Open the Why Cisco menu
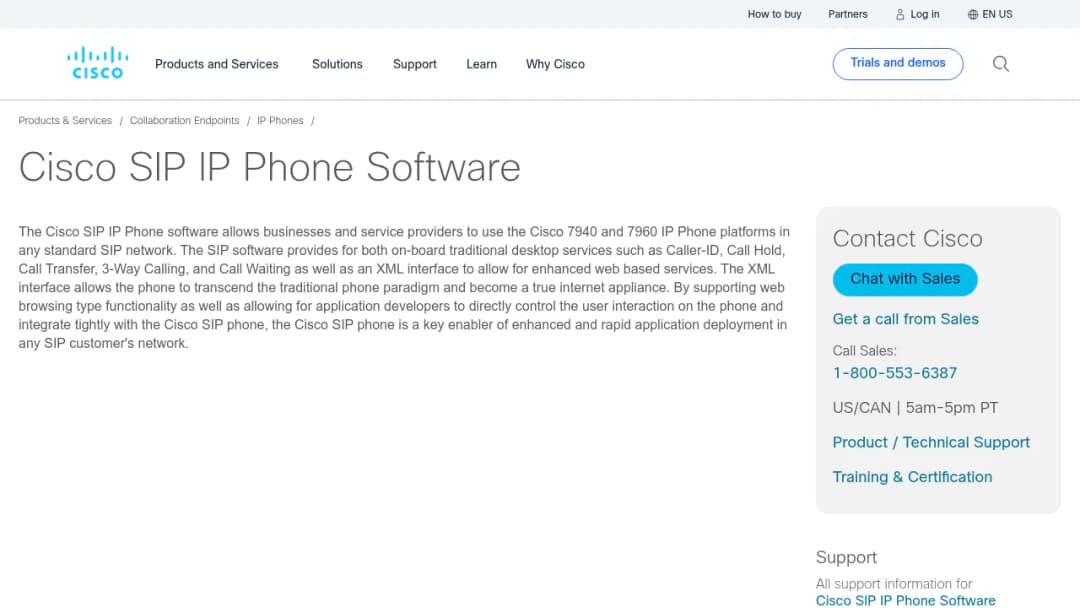 click(x=555, y=64)
